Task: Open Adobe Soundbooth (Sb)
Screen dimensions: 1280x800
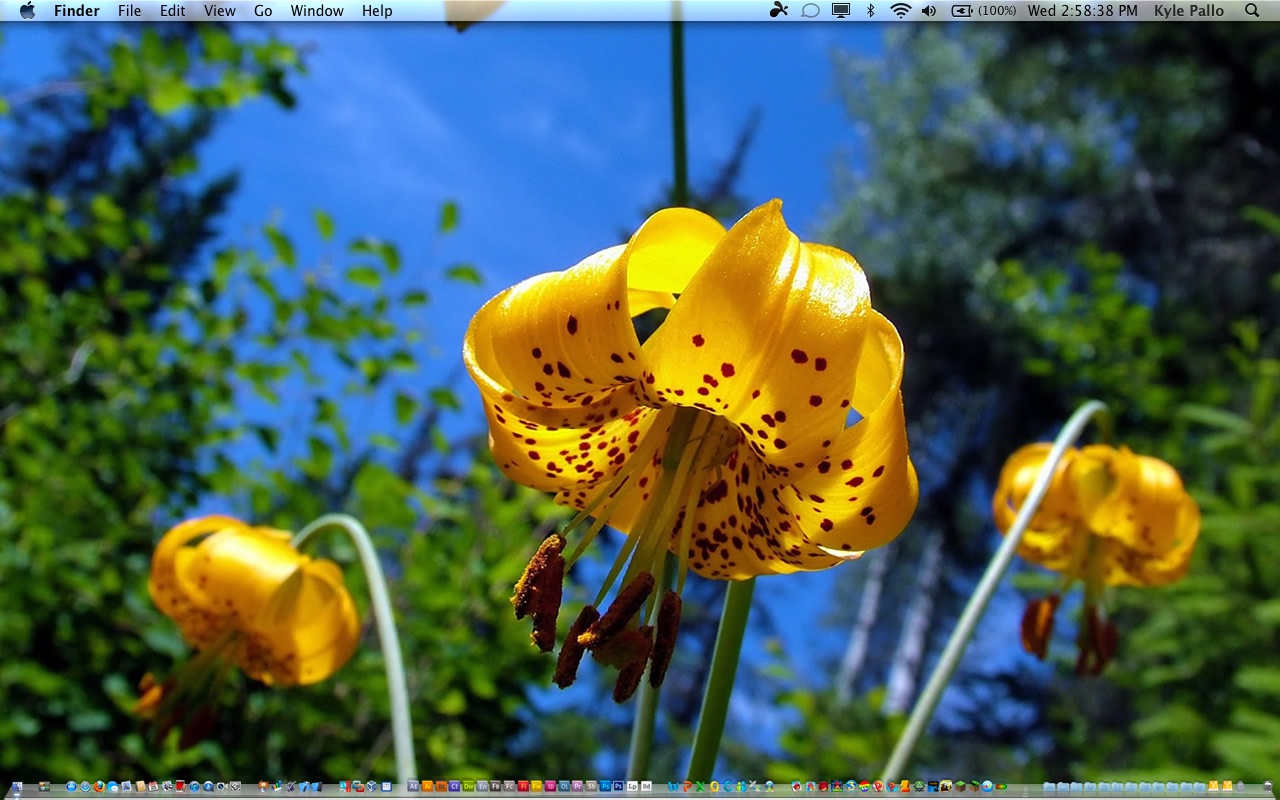Action: (591, 786)
